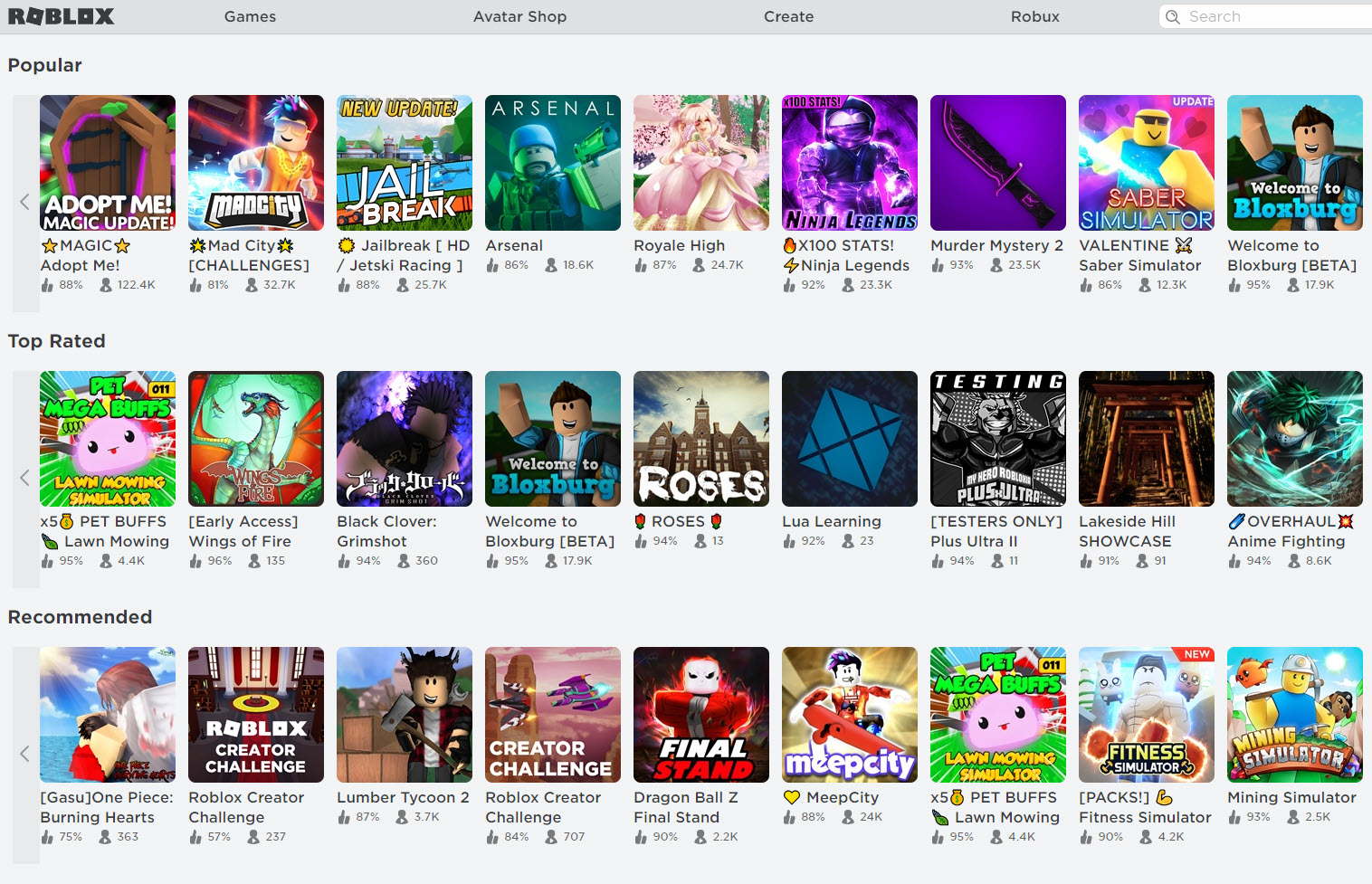The height and width of the screenshot is (884, 1372).
Task: Click the Lua Learning title link
Action: click(832, 521)
